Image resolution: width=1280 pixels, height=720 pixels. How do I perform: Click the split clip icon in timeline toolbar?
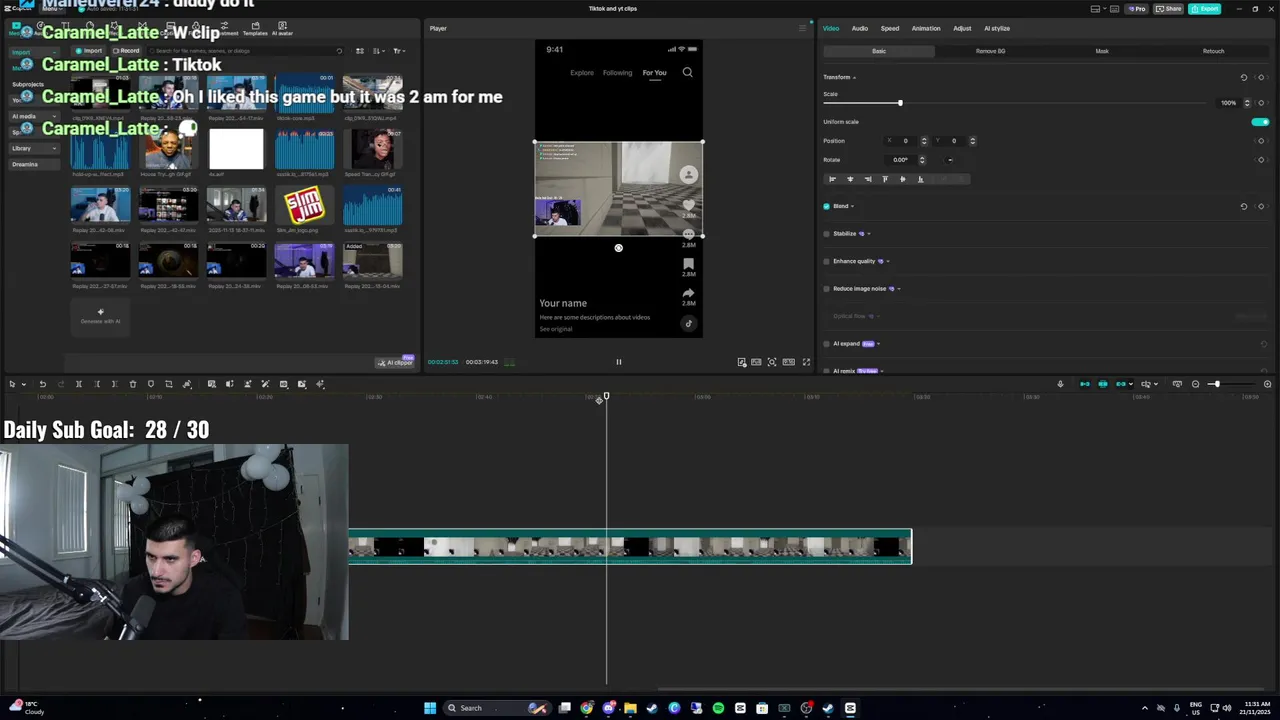point(78,384)
